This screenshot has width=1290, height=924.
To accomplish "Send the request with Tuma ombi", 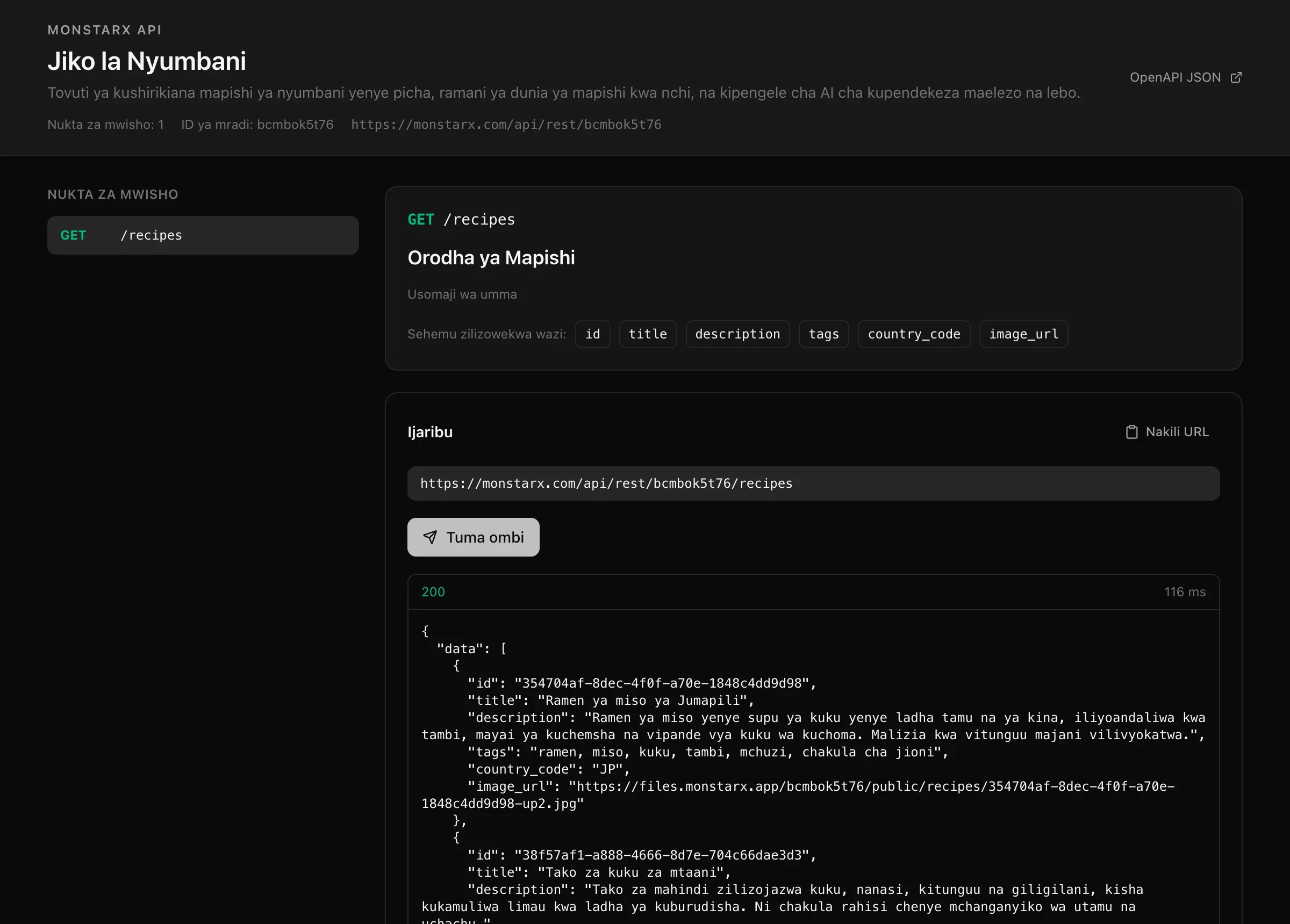I will (473, 537).
